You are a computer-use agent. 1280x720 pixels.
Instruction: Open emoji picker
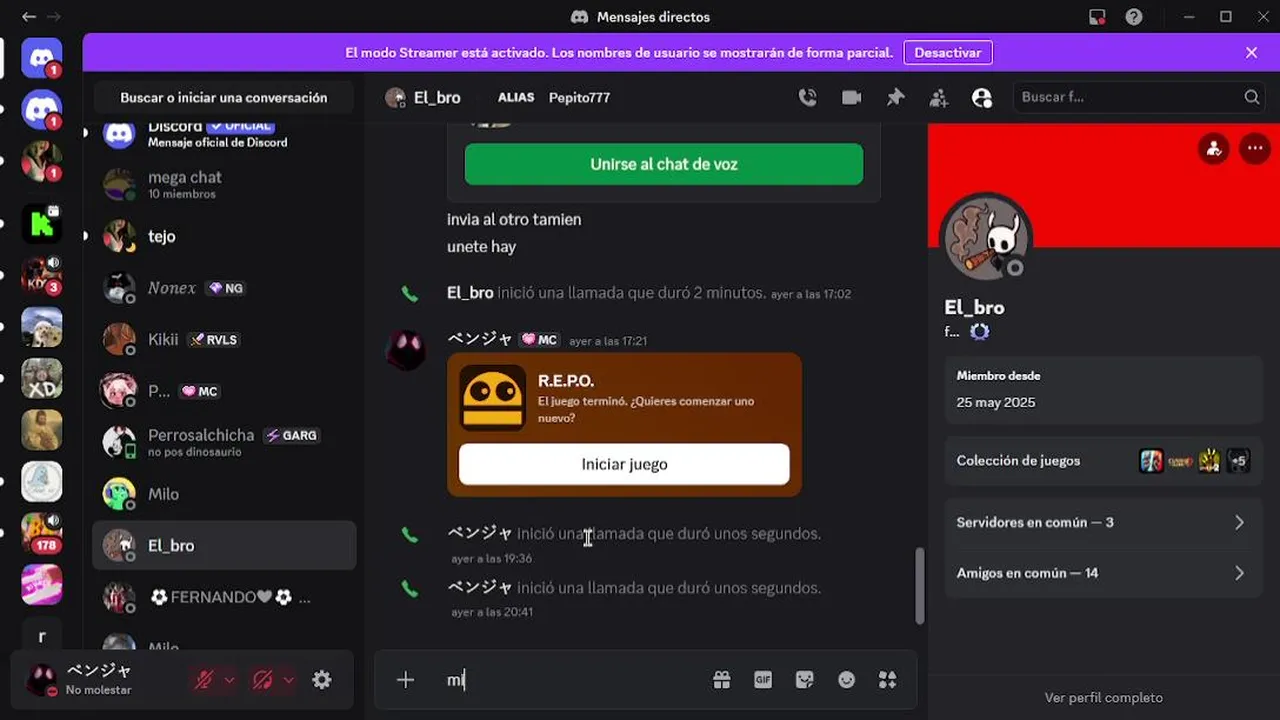pyautogui.click(x=847, y=680)
